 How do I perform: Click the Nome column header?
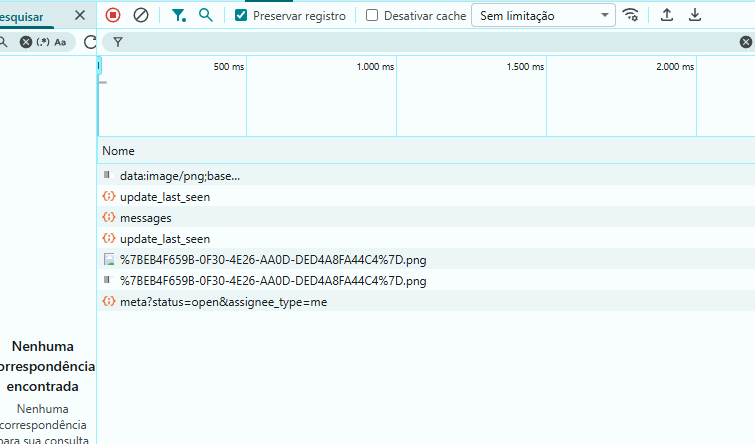tap(118, 150)
